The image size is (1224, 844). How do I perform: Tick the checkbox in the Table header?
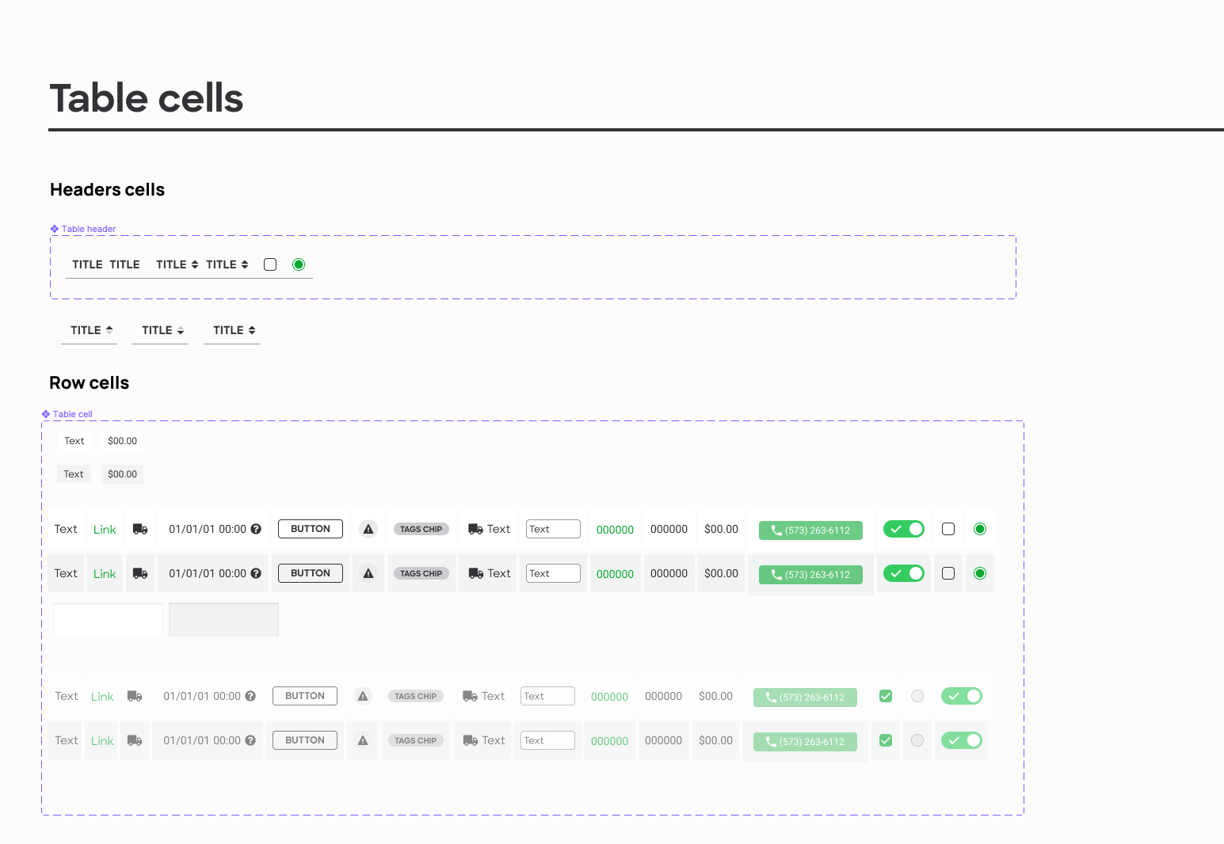(270, 264)
